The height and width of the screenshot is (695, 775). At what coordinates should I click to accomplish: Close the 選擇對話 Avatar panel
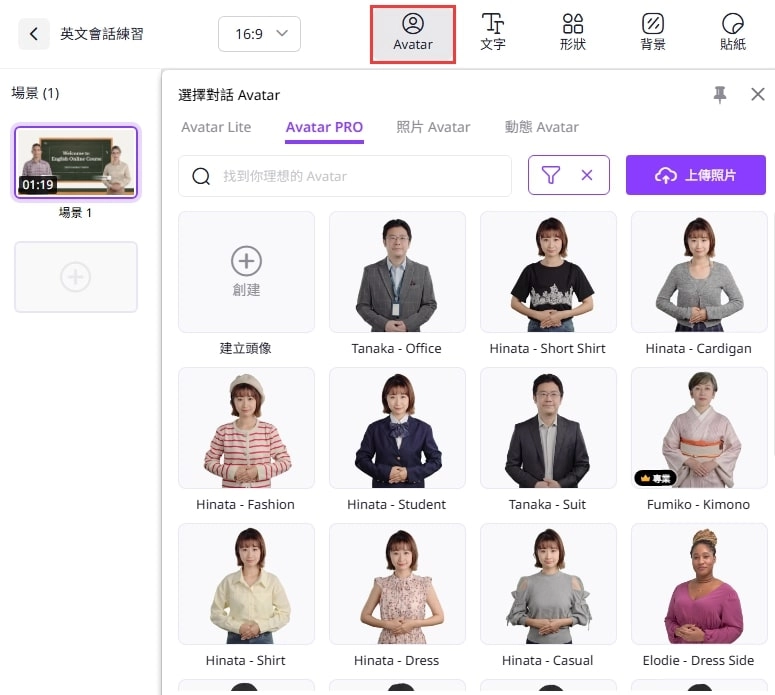pyautogui.click(x=758, y=94)
